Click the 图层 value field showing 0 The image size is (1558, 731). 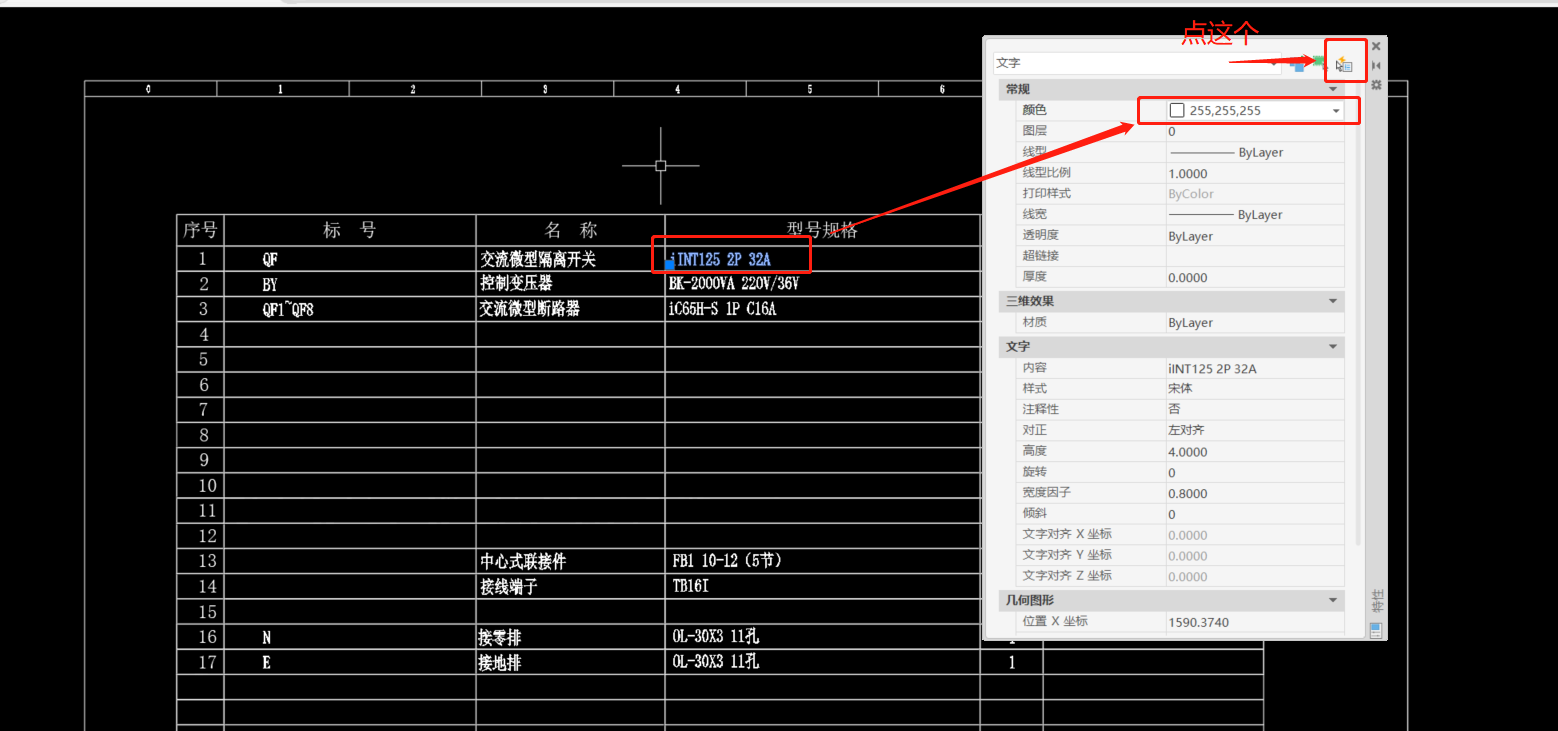click(x=1255, y=131)
